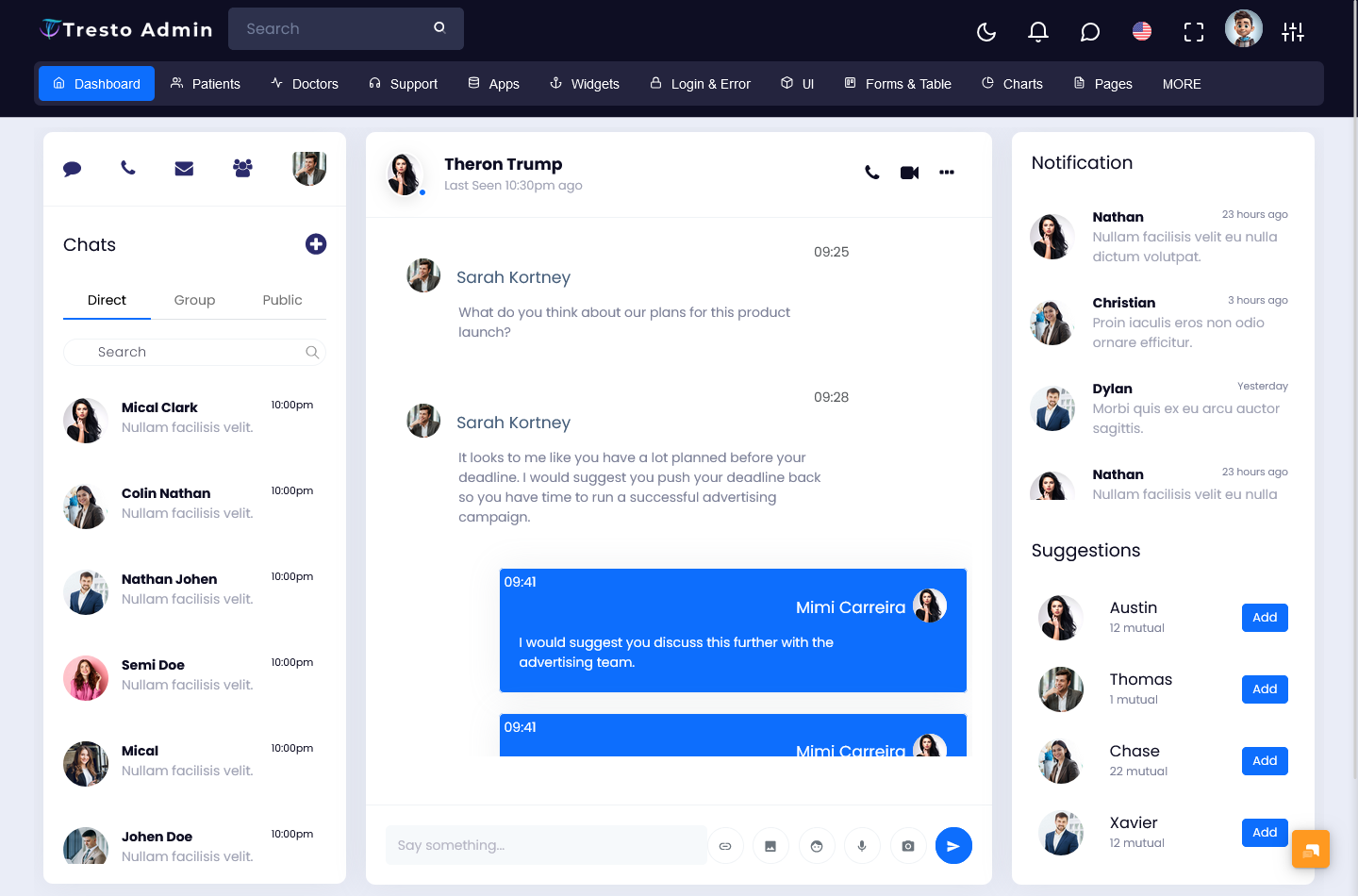
Task: Open the language selector flag dropdown
Action: click(1141, 31)
